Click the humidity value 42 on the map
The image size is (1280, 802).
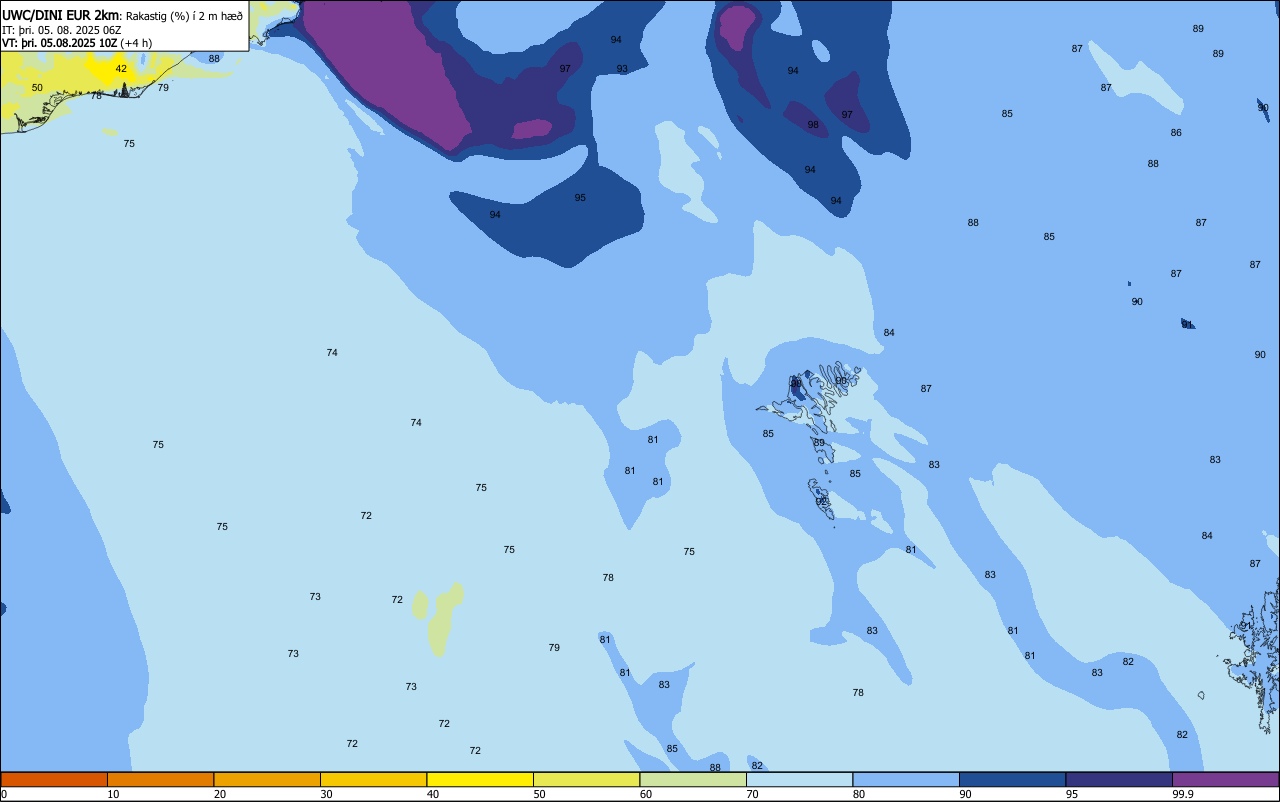(x=121, y=69)
